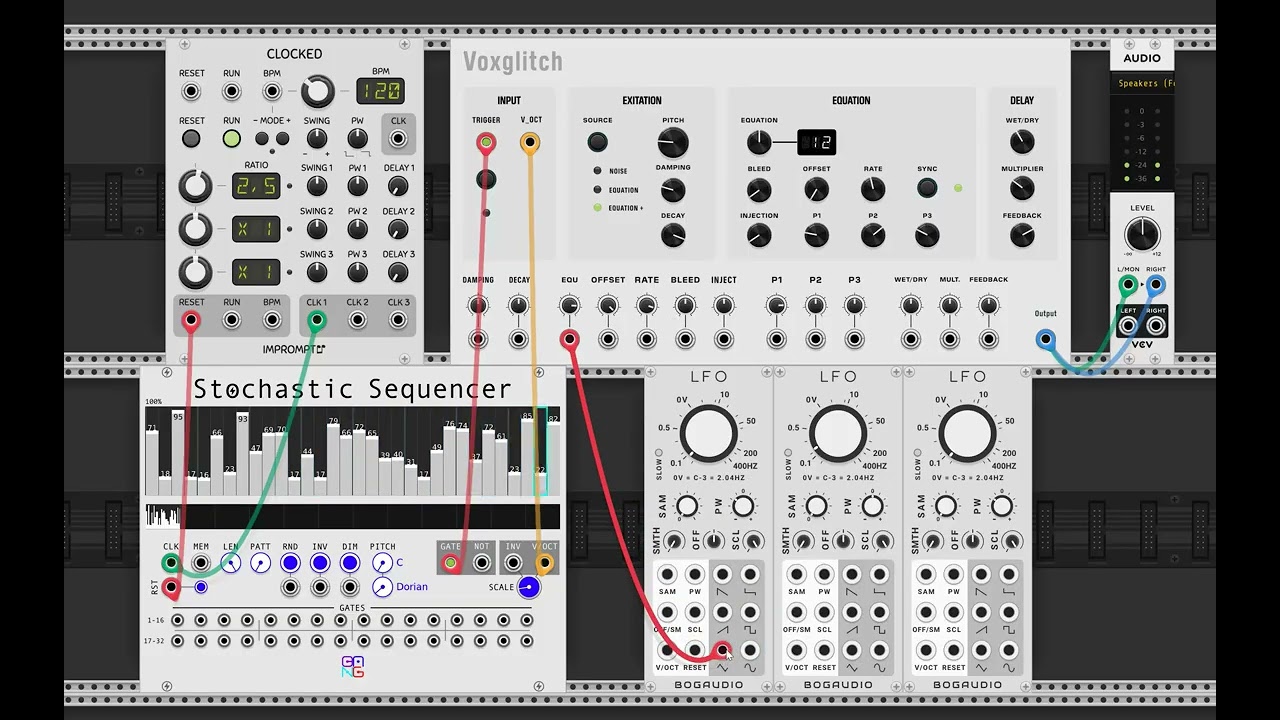Click the RATE knob in EQUATION section

pyautogui.click(x=873, y=189)
